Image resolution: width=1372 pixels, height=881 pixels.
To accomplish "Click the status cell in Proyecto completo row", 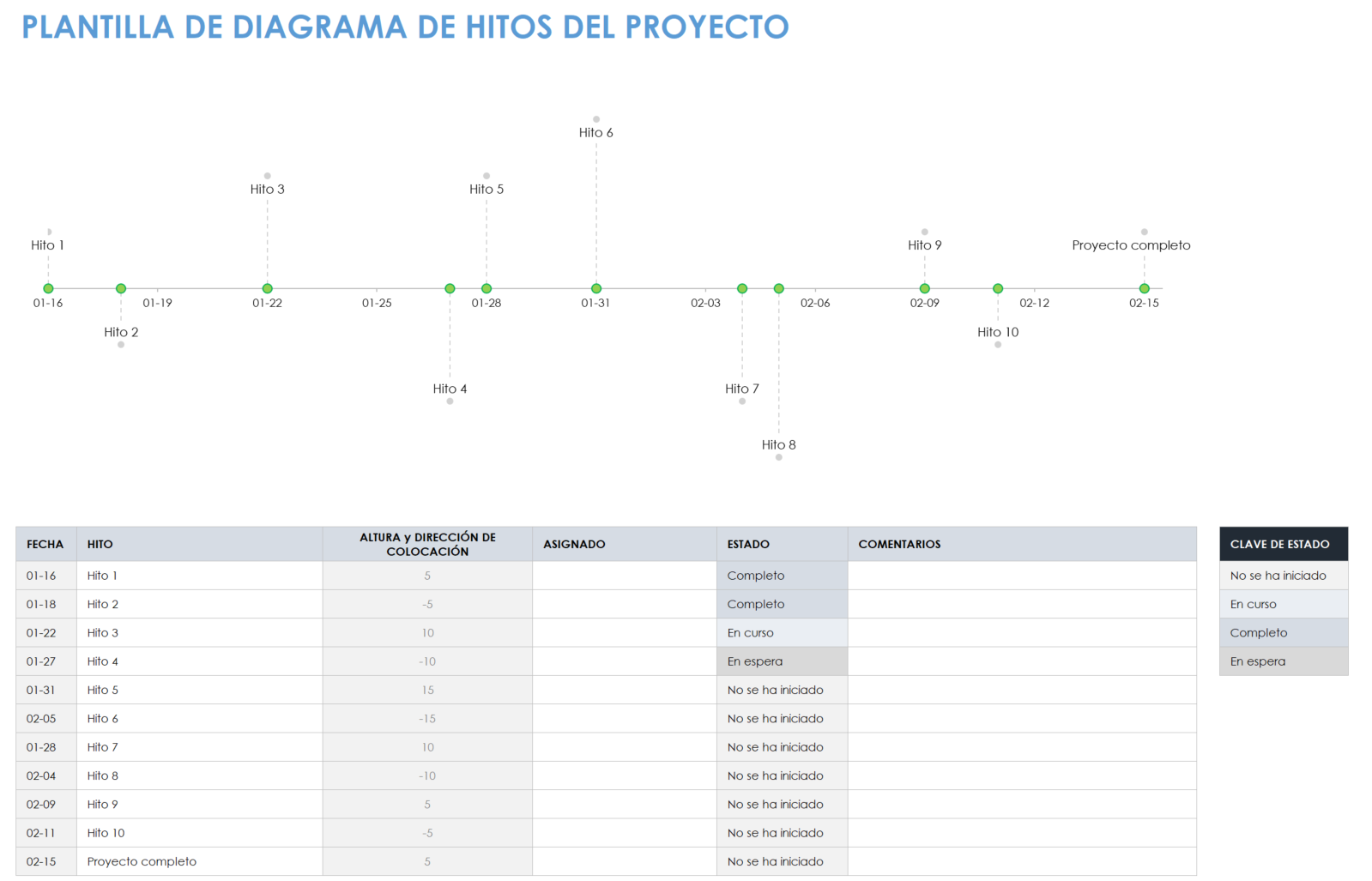I will [x=783, y=861].
